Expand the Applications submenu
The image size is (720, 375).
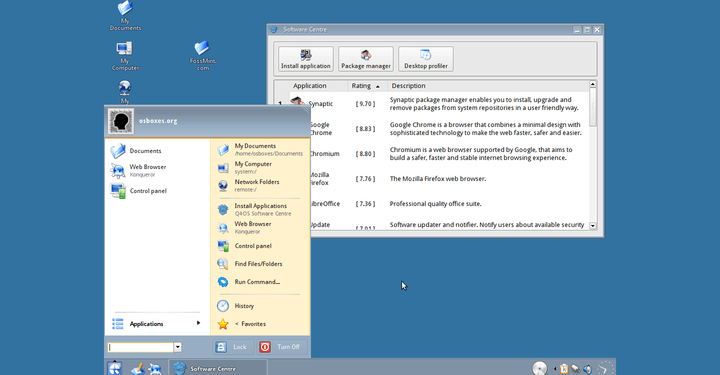point(157,324)
